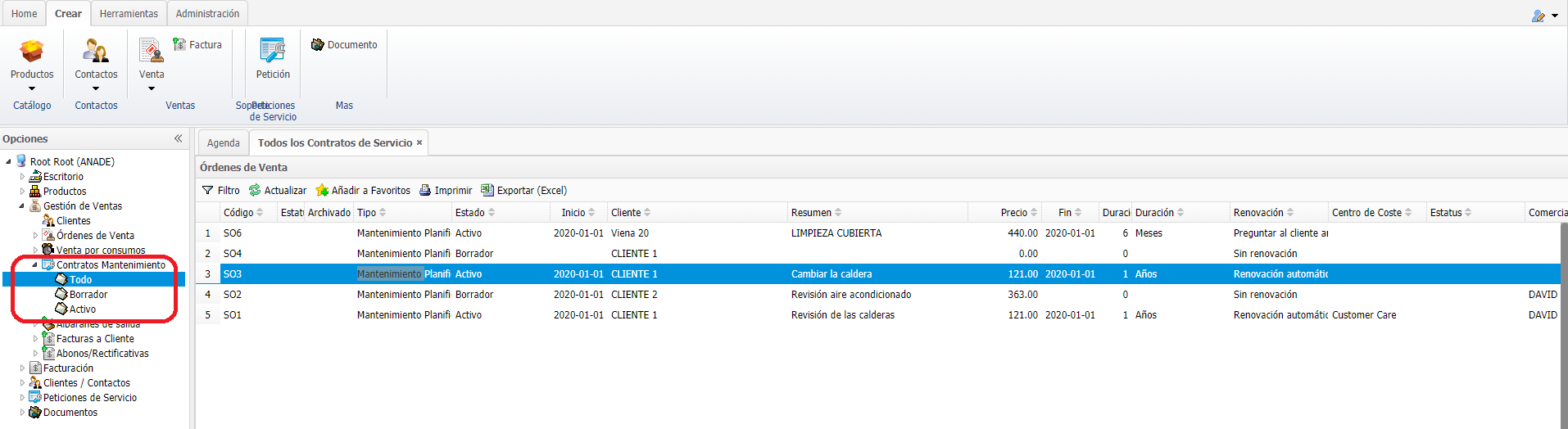The image size is (1568, 429).
Task: Switch to the Home tab
Action: point(24,14)
